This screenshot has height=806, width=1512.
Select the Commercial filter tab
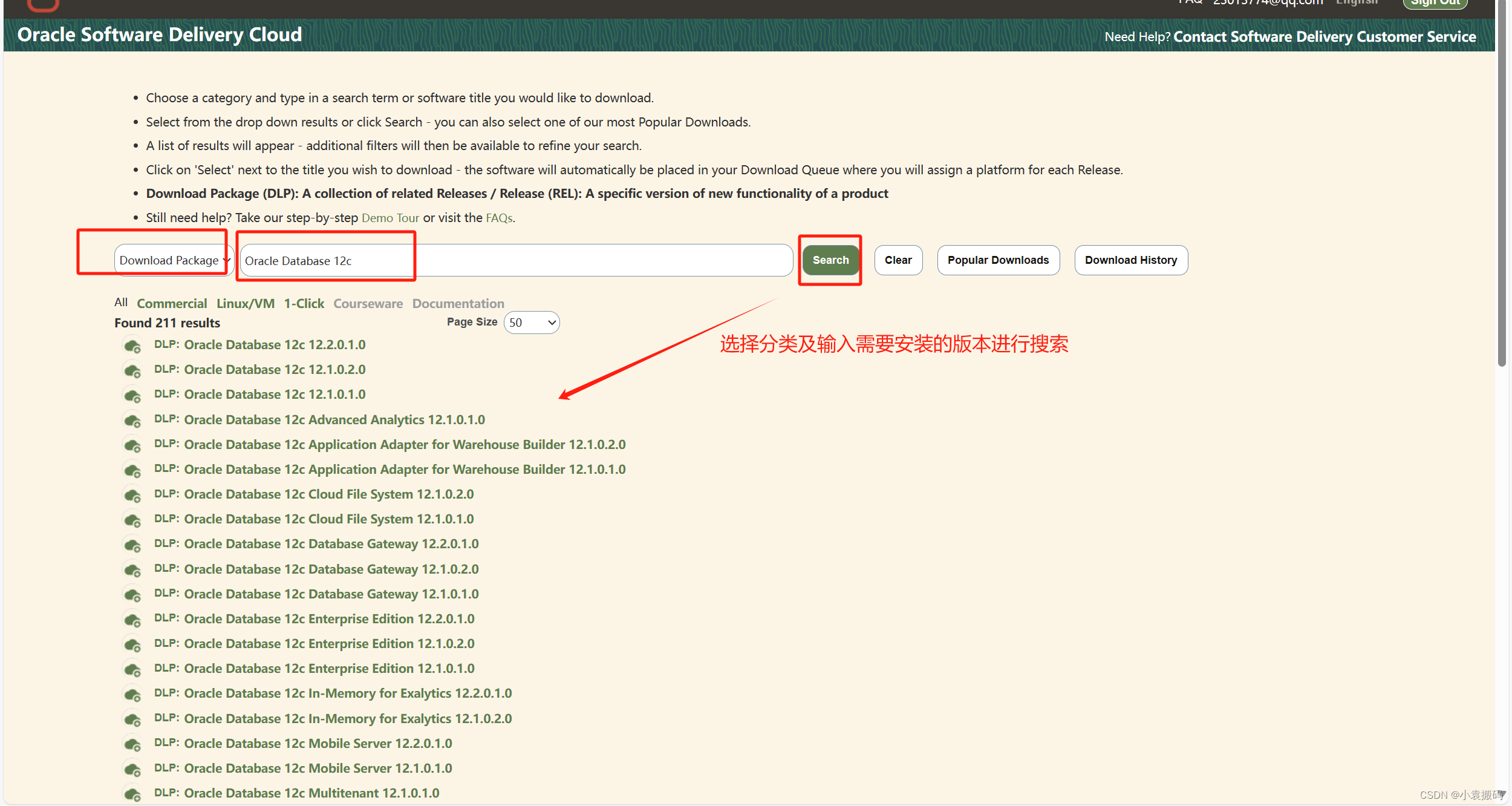point(172,303)
